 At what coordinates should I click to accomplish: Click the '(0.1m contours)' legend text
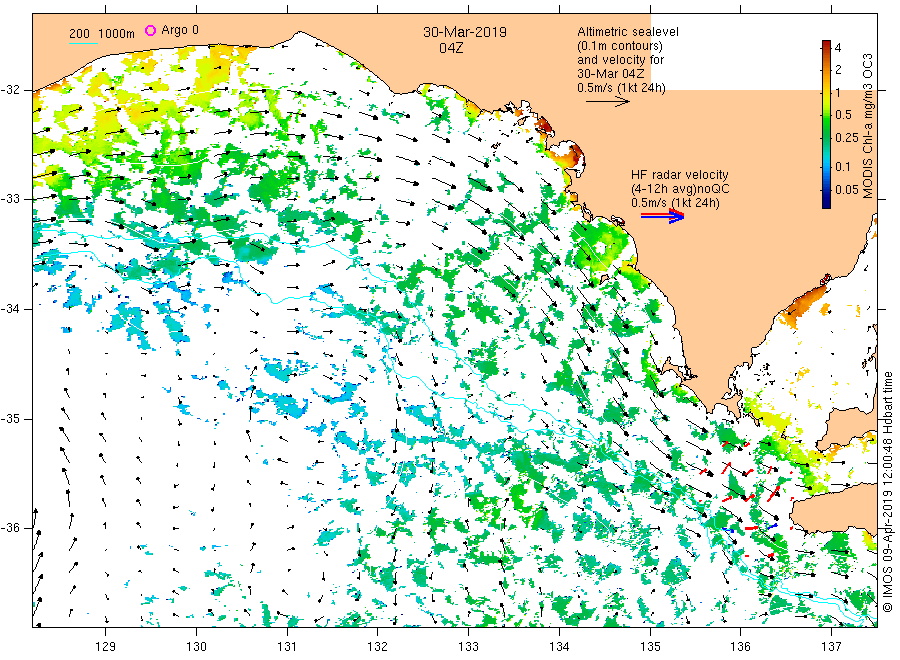click(620, 46)
